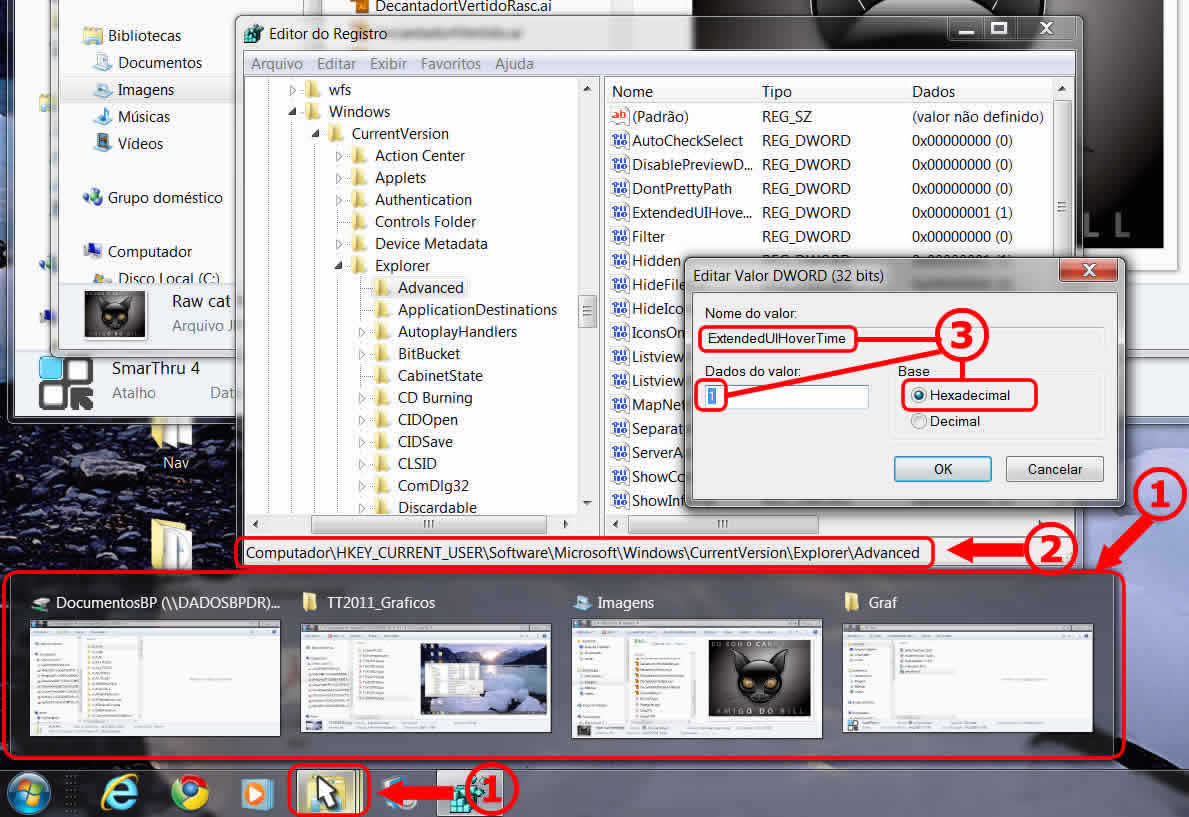This screenshot has height=817, width=1189.
Task: Click the Windows Explorer taskbar button
Action: click(328, 793)
